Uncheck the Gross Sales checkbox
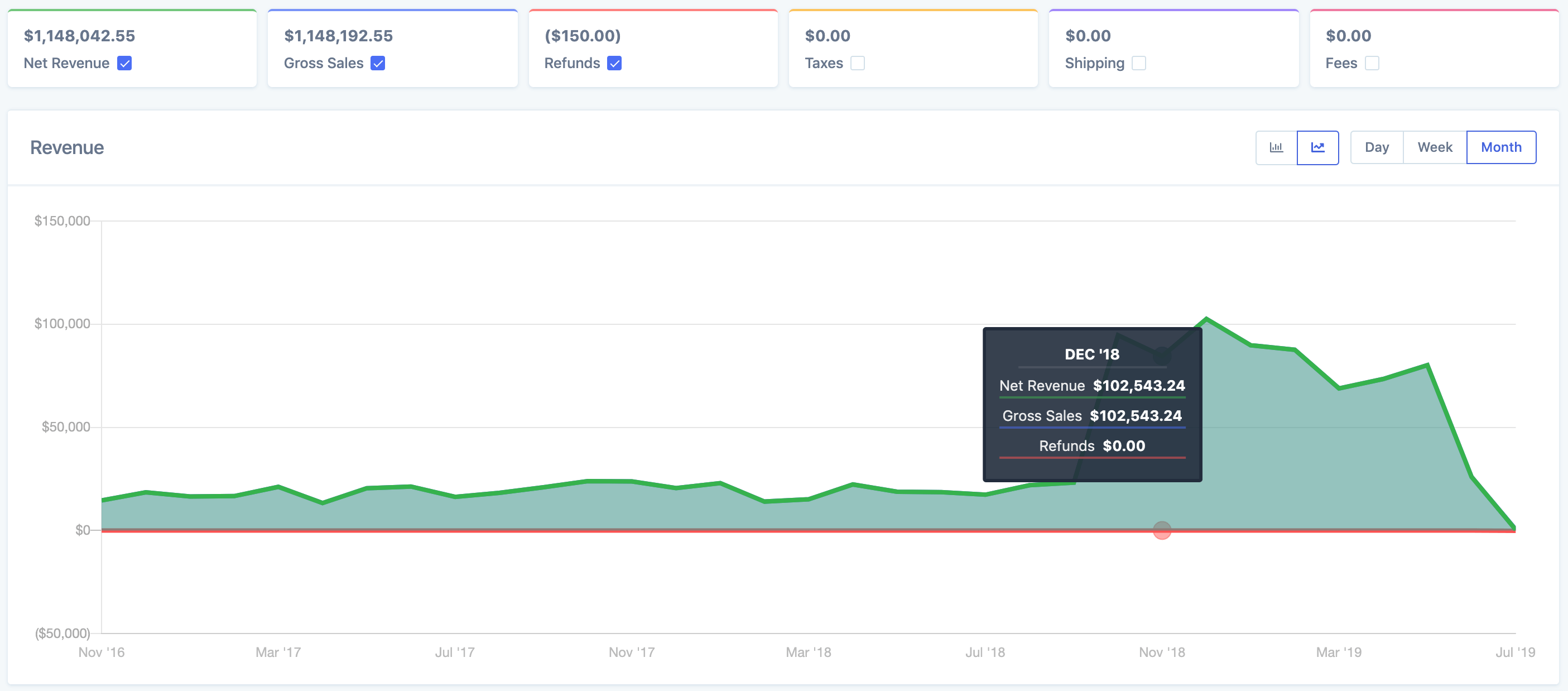Viewport: 1568px width, 691px height. (x=377, y=63)
